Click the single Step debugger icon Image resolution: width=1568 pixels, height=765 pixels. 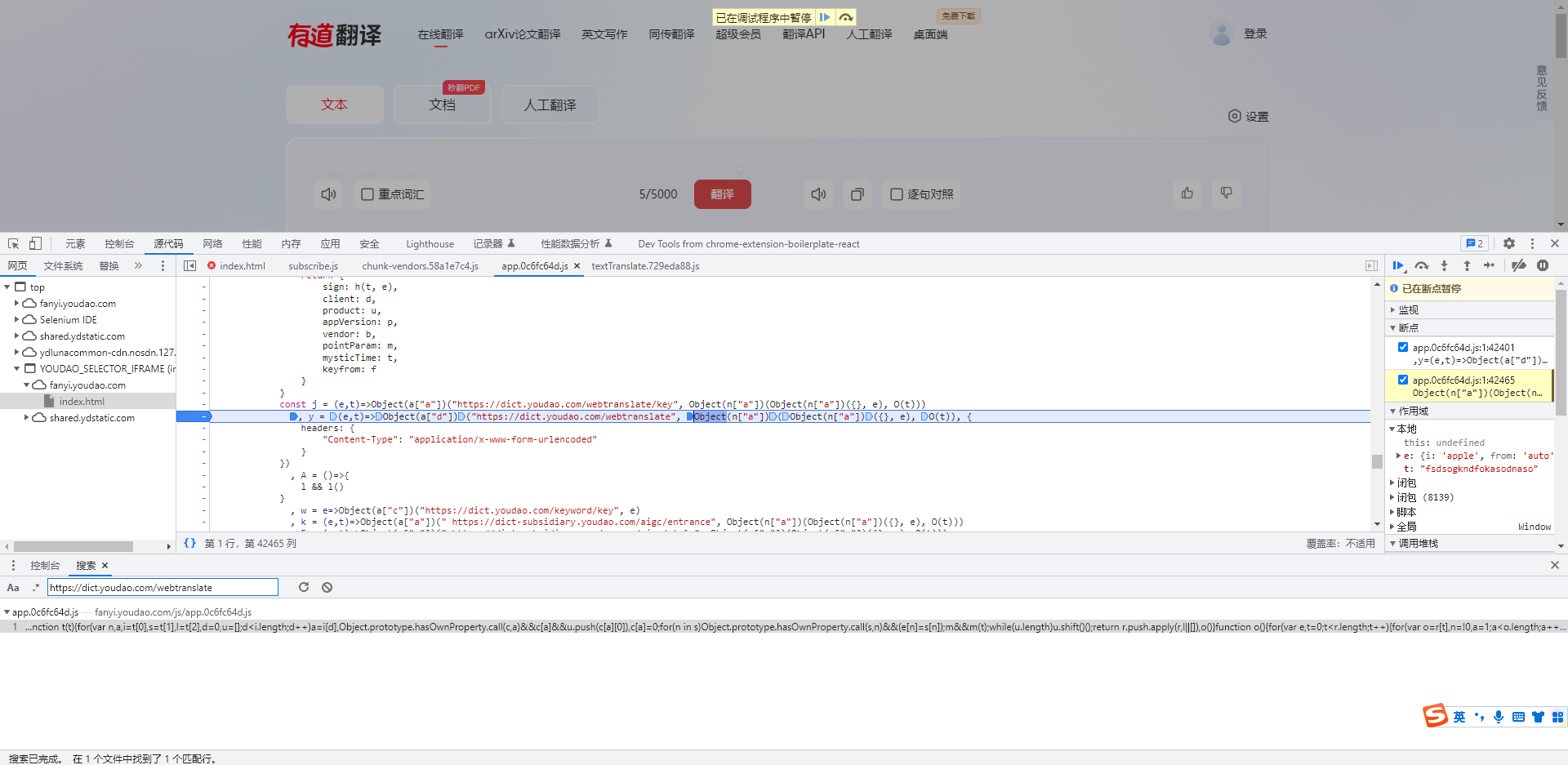[1490, 265]
